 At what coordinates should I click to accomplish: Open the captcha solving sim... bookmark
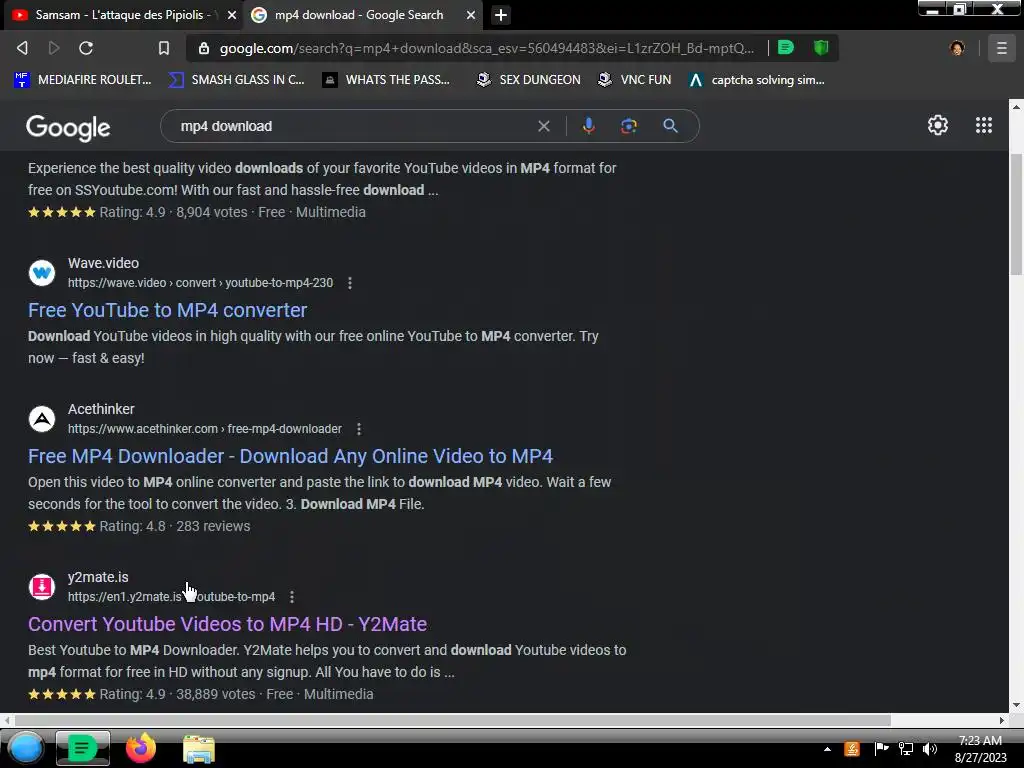coord(757,80)
